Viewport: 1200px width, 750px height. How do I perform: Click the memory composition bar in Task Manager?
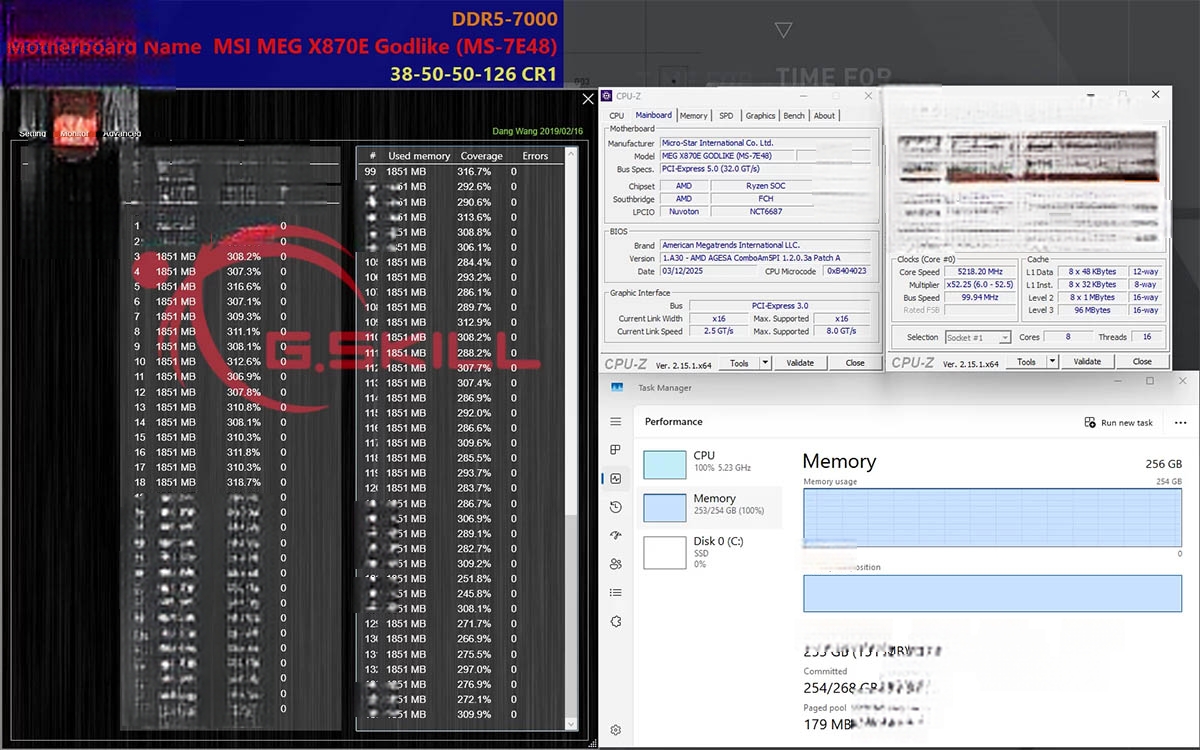tap(993, 593)
